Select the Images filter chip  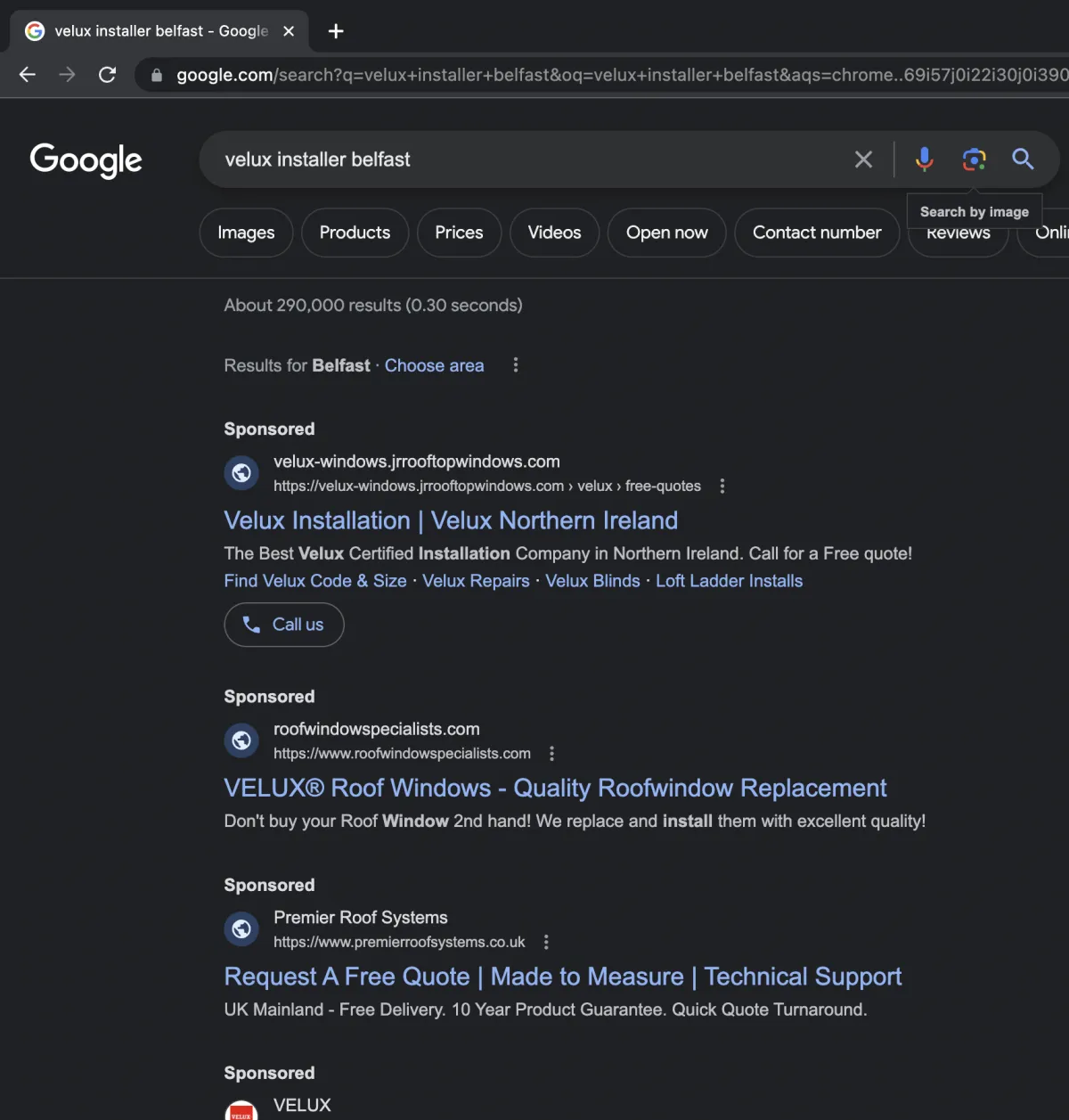pos(246,233)
